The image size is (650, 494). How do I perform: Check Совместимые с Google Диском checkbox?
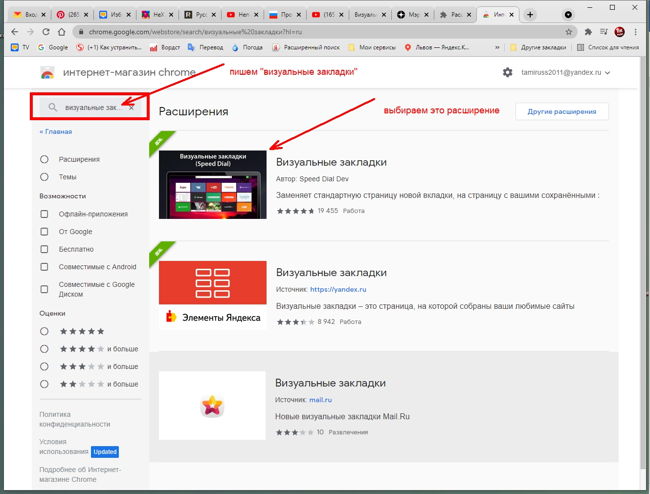tap(44, 289)
